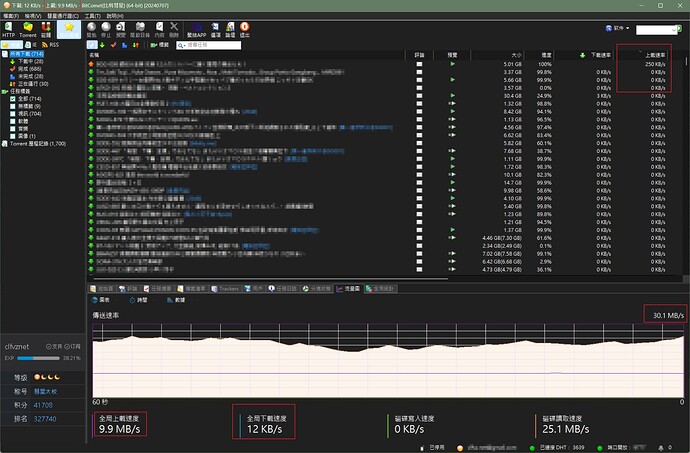Switch to the 任務日誌 tab

(x=282, y=289)
